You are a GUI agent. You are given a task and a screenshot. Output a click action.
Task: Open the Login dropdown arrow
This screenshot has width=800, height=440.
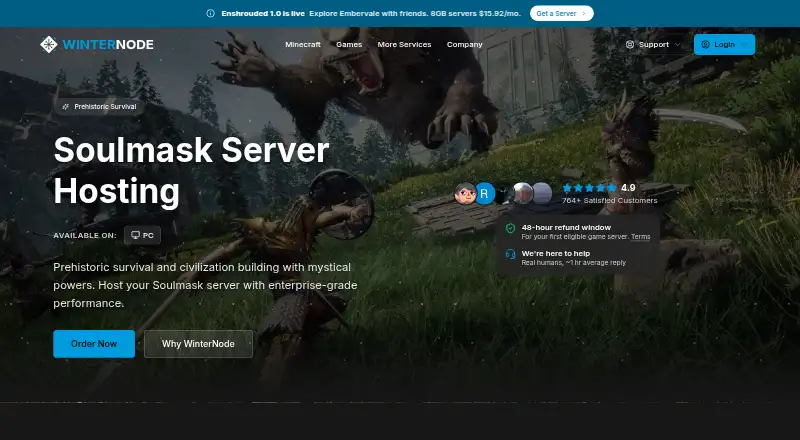click(744, 44)
